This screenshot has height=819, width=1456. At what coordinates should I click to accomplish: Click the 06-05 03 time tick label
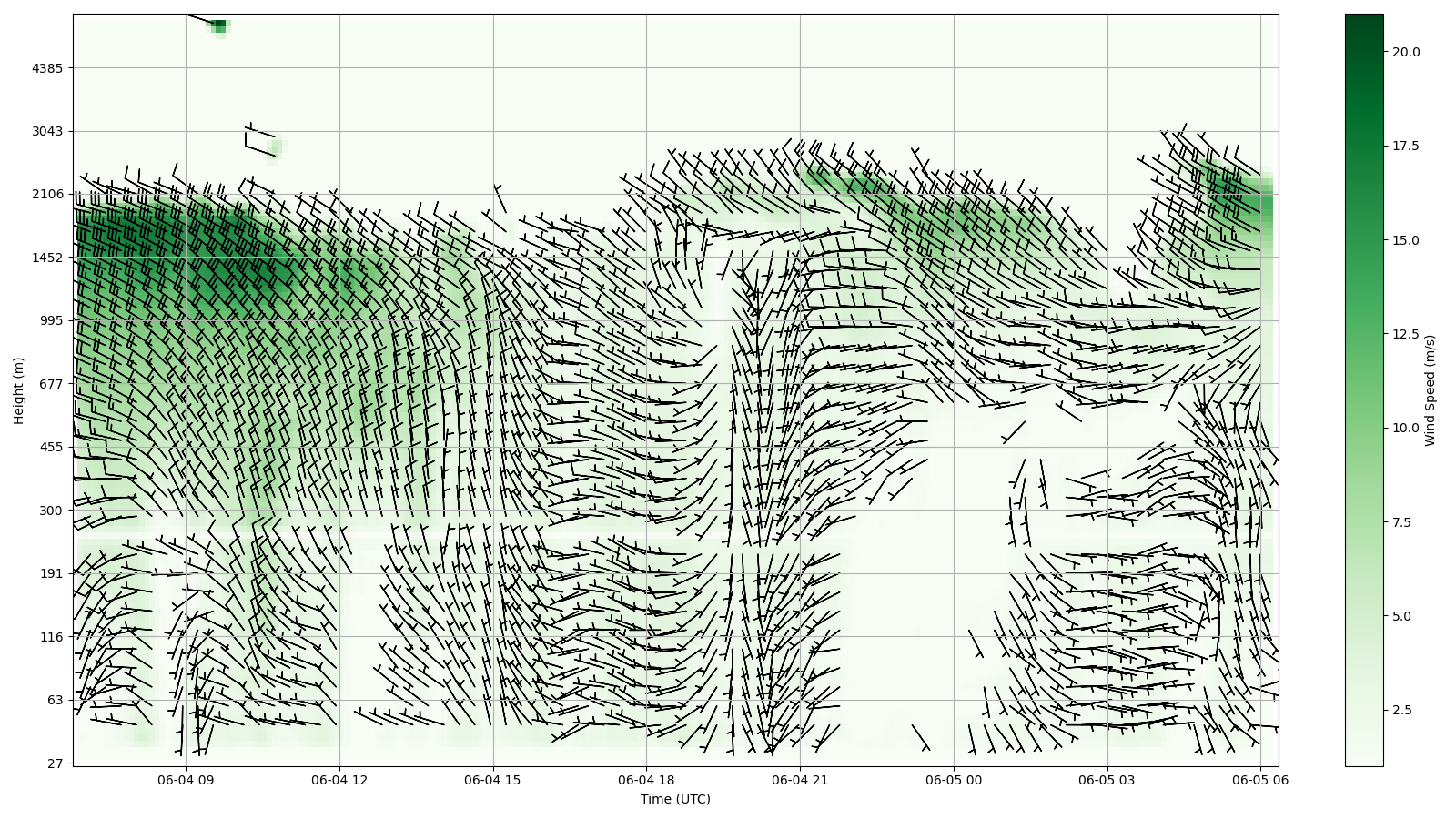pos(1107,780)
